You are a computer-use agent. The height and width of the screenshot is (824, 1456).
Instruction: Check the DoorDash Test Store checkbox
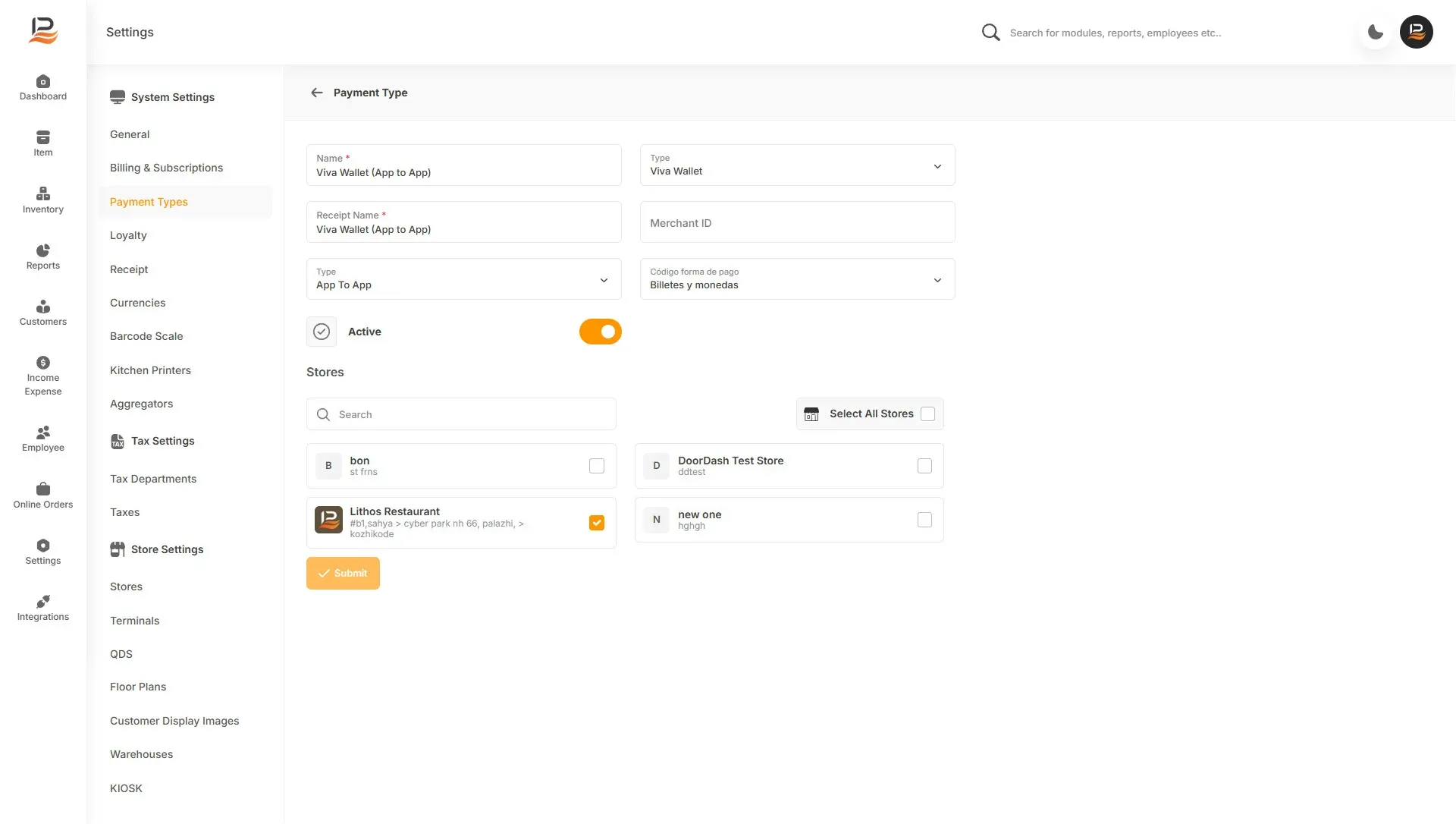point(924,466)
